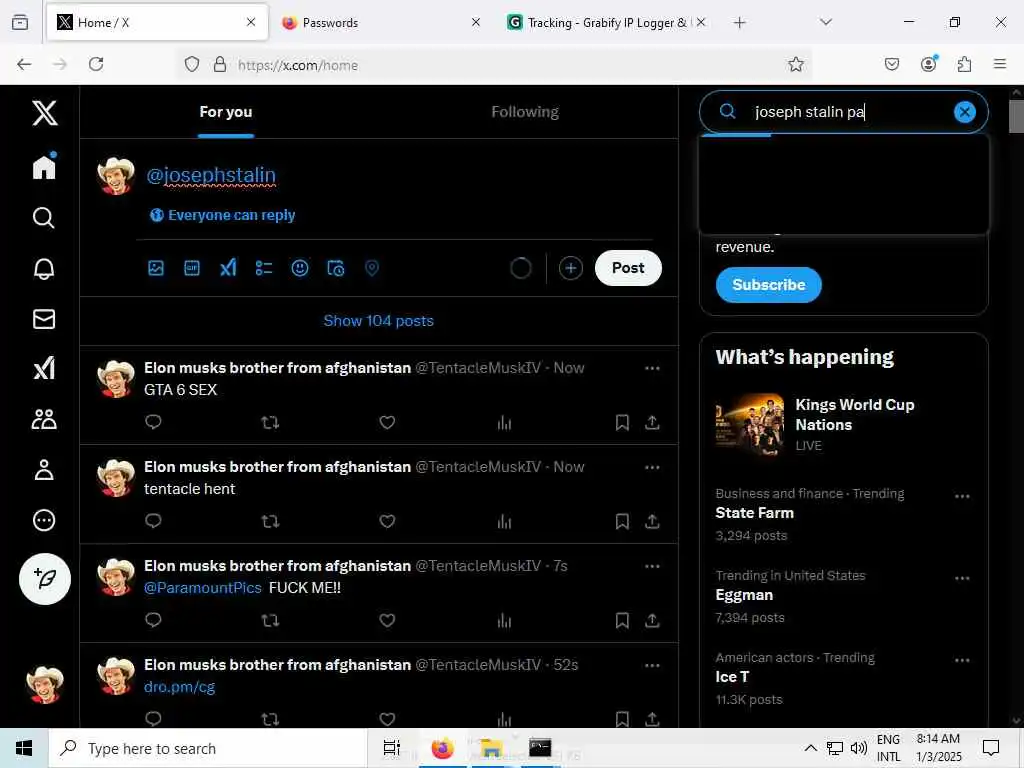Click the location tag icon in composer
This screenshot has height=768, width=1024.
click(x=372, y=268)
